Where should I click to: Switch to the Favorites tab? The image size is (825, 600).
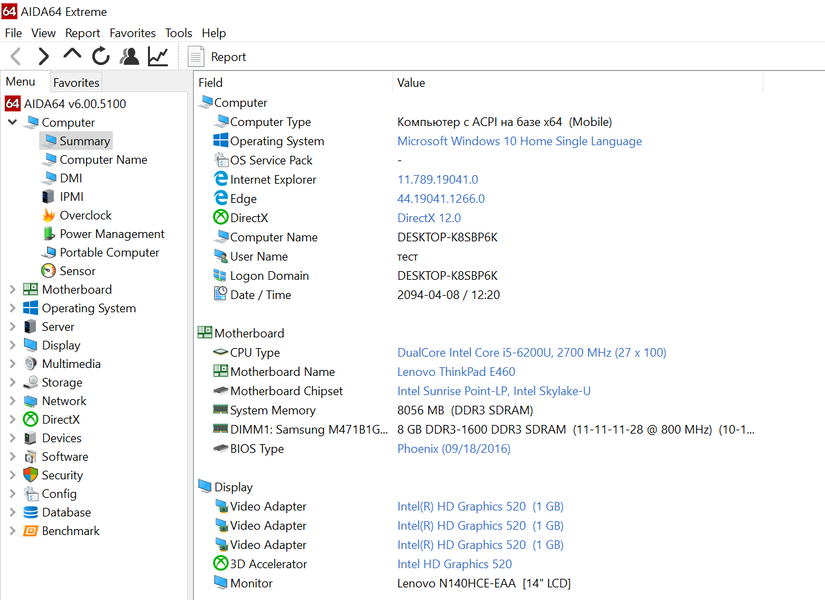coord(76,83)
